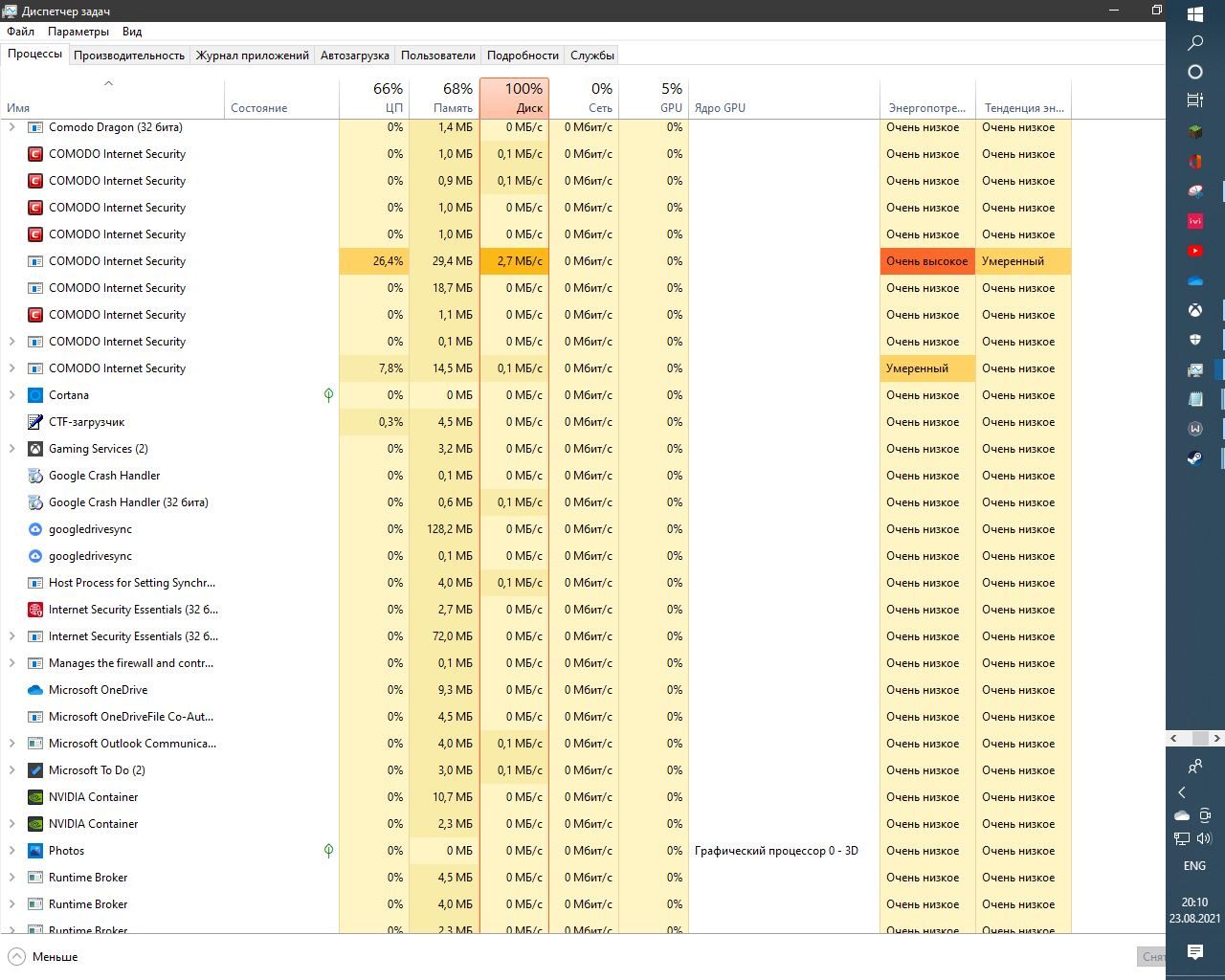The height and width of the screenshot is (980, 1225).
Task: Click the Меньше (fewer details) button
Action: (x=44, y=957)
